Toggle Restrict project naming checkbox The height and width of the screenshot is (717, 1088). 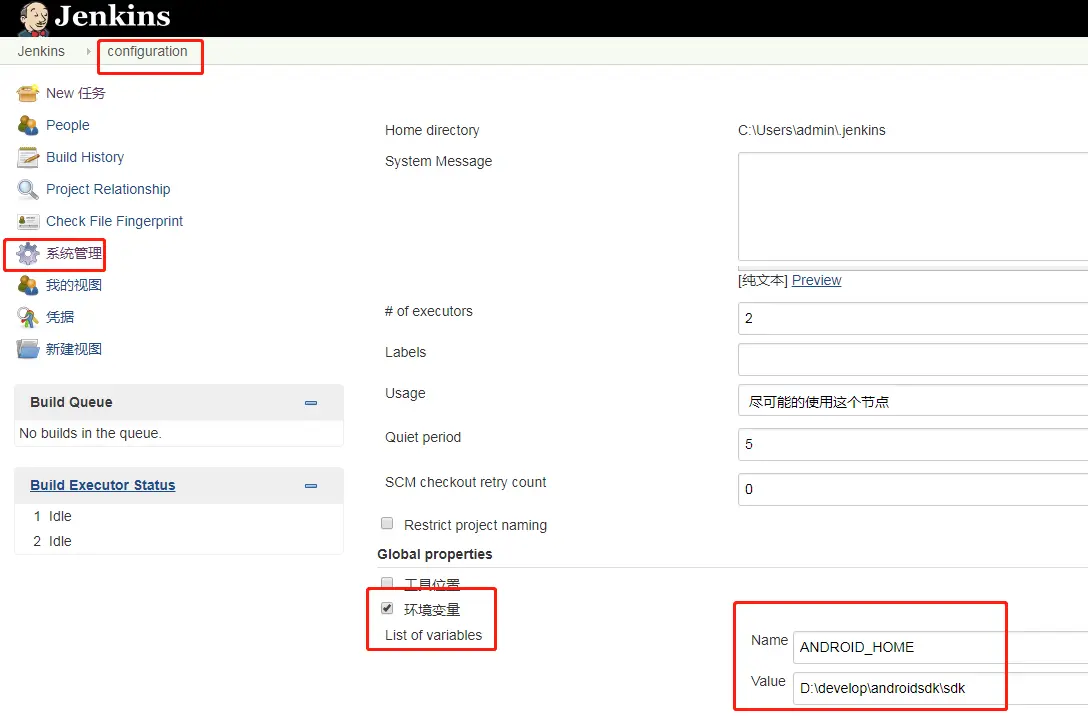[387, 523]
